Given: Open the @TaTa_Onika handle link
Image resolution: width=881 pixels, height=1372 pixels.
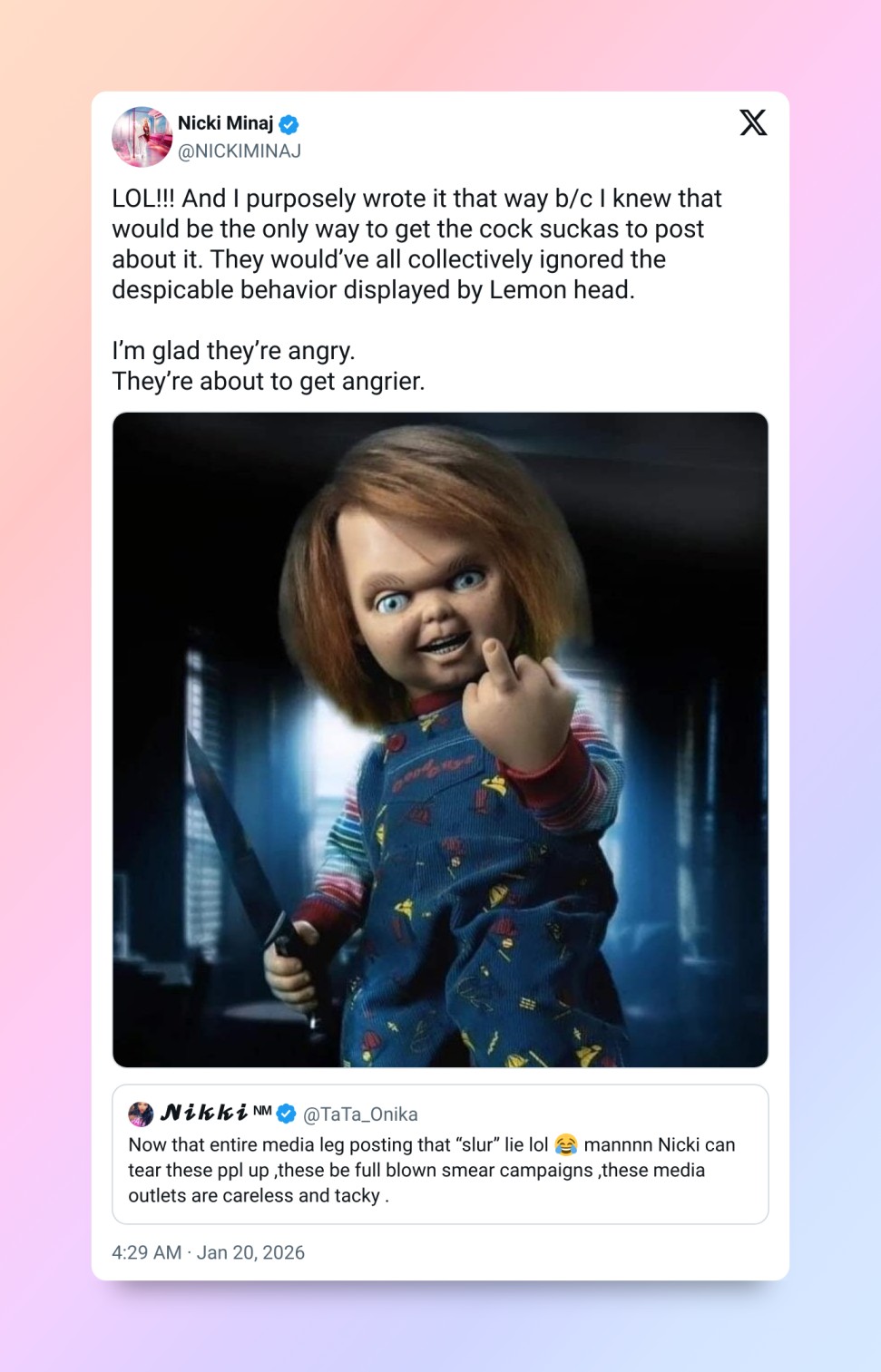Looking at the screenshot, I should [360, 1114].
